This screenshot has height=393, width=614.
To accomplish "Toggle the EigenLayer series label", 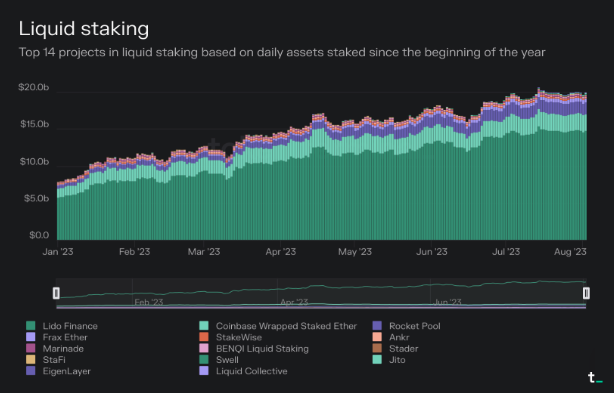I will click(67, 371).
